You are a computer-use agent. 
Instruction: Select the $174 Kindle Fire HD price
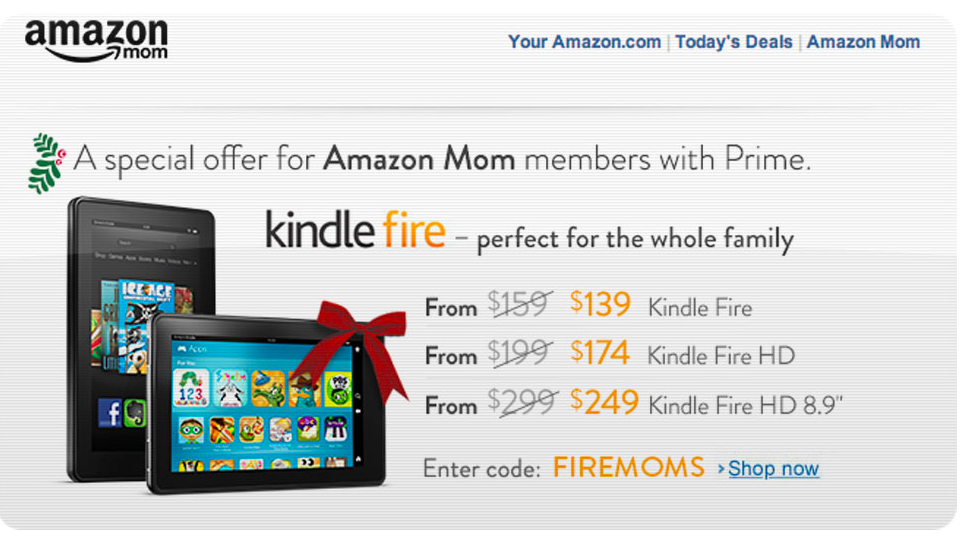coord(600,353)
